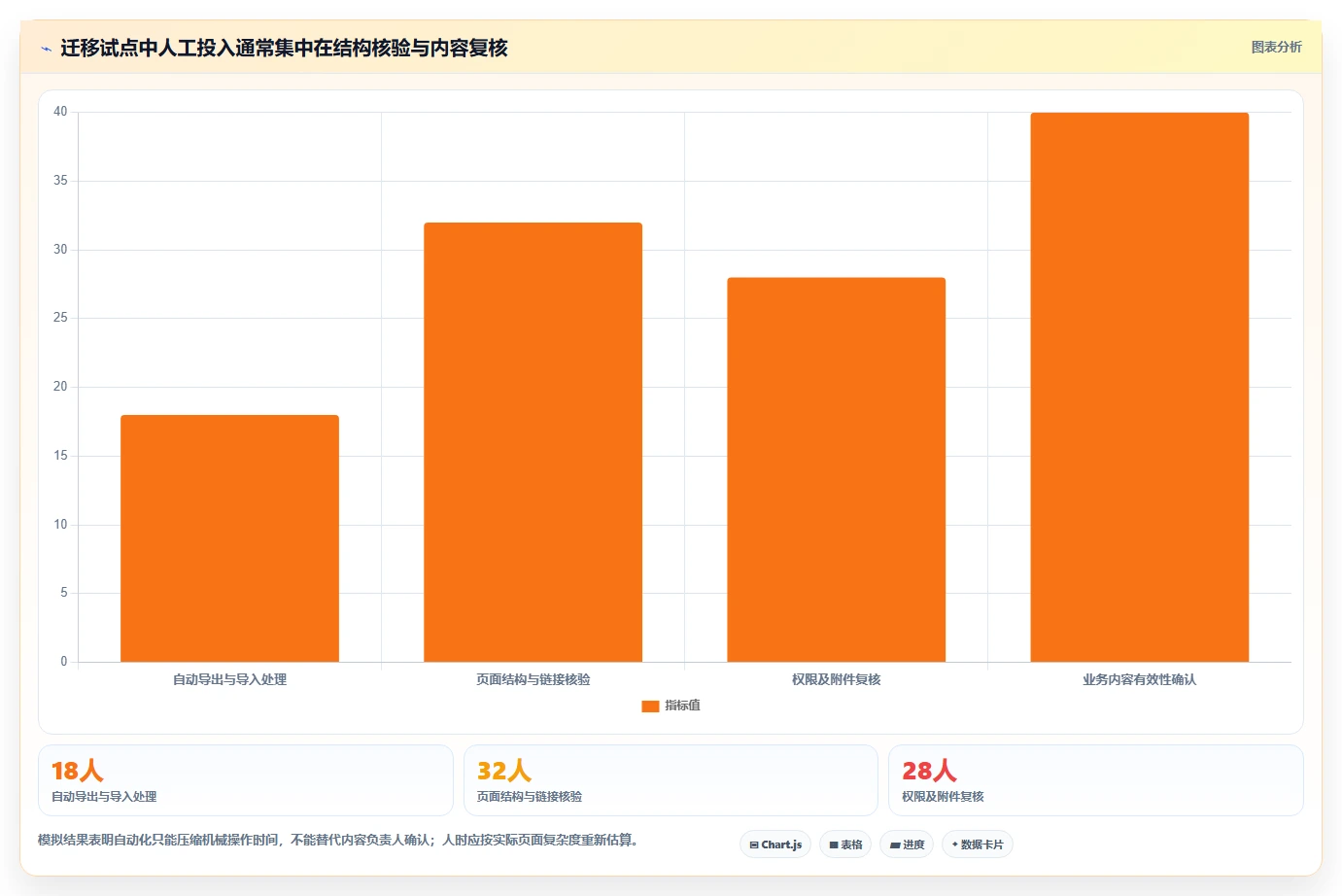Select the 自动导出与导入处理 bar in chart

pyautogui.click(x=229, y=538)
